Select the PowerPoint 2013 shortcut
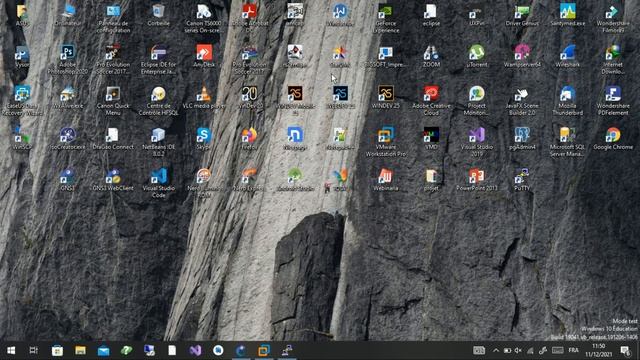Image resolution: width=640 pixels, height=360 pixels. (476, 180)
